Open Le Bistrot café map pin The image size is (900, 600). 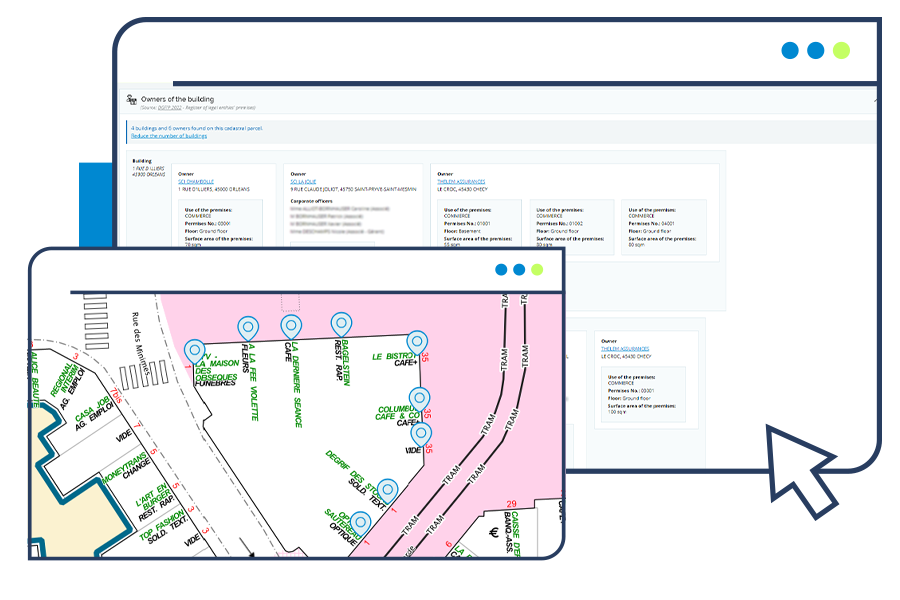[x=417, y=342]
